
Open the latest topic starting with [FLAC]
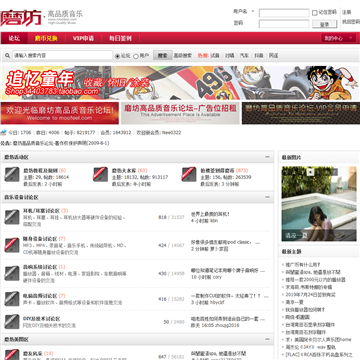pos(319,354)
